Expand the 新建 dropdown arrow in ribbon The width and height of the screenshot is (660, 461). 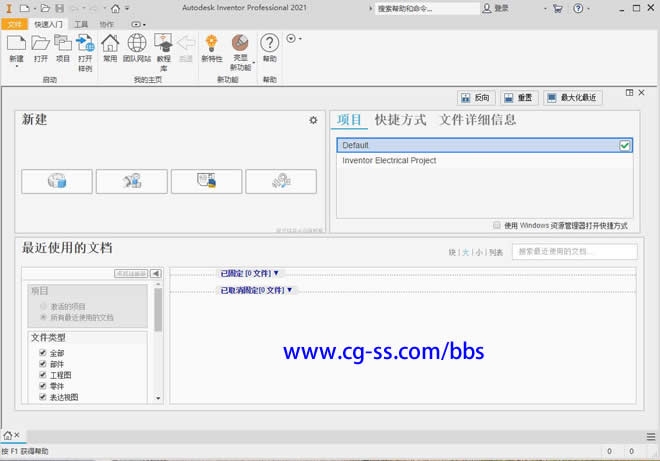pos(17,68)
